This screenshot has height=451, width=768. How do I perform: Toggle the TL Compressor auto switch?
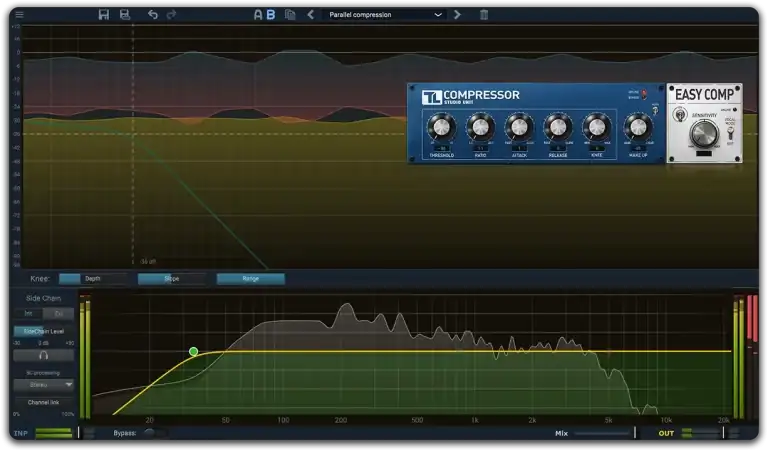655,111
